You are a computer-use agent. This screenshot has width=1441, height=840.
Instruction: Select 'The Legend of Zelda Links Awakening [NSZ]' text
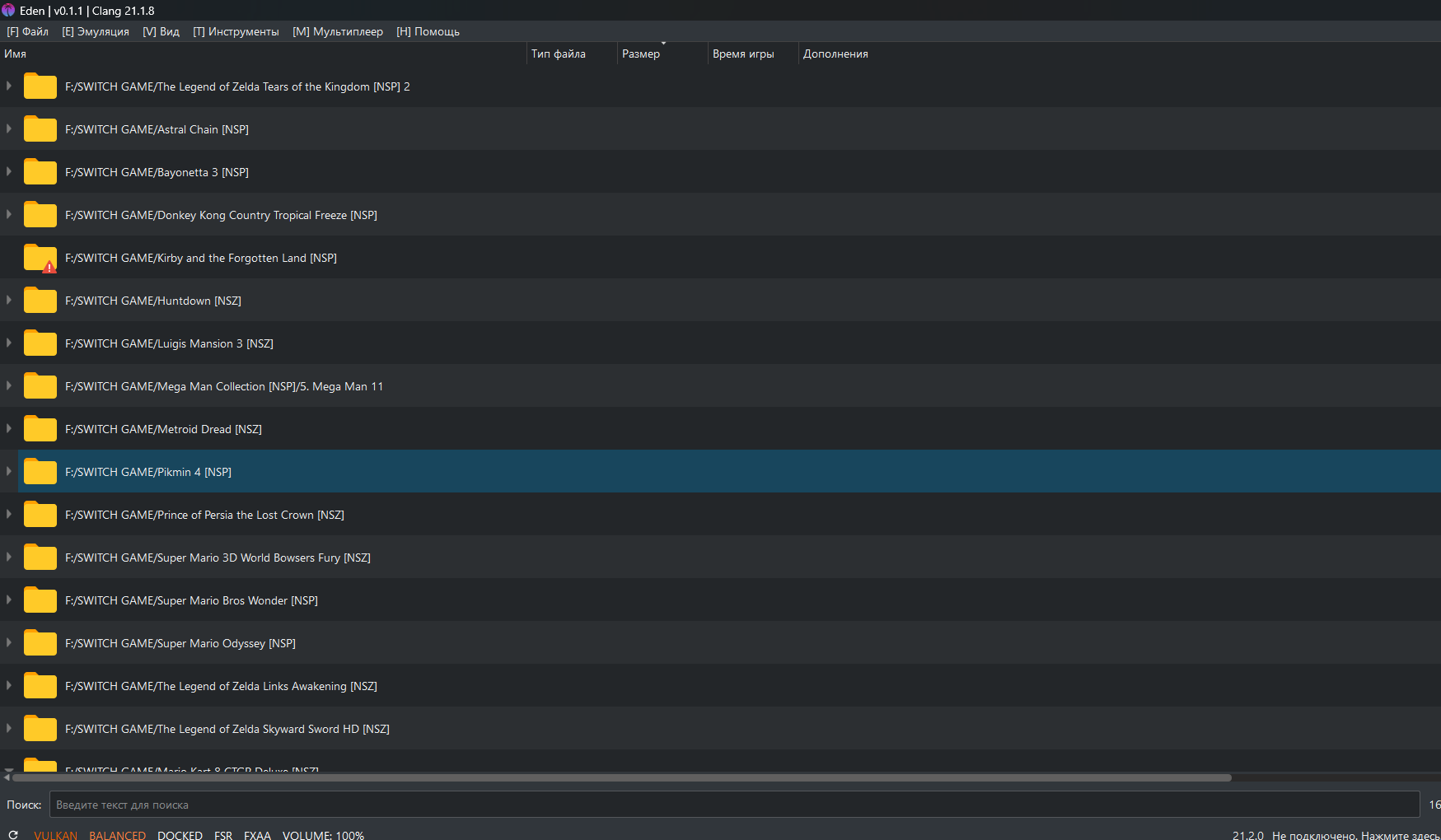click(267, 686)
